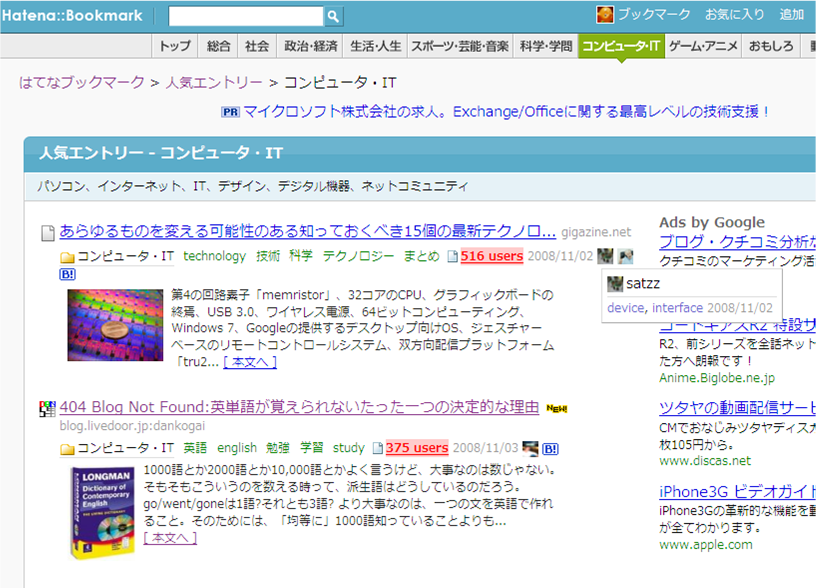Click the interface tag in popup
Screen dimensions: 816x588
click(677, 308)
